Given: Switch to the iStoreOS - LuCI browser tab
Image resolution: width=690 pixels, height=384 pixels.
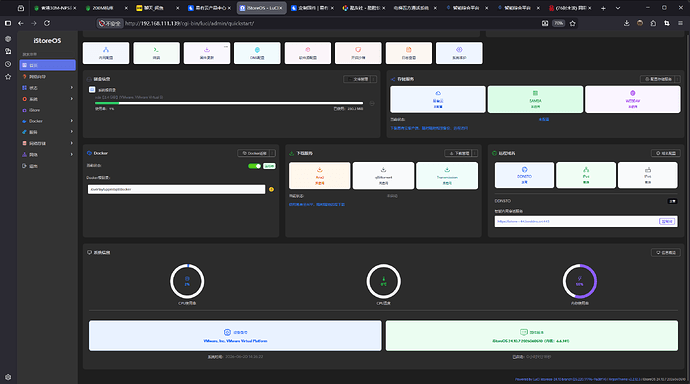Looking at the screenshot, I should [261, 8].
